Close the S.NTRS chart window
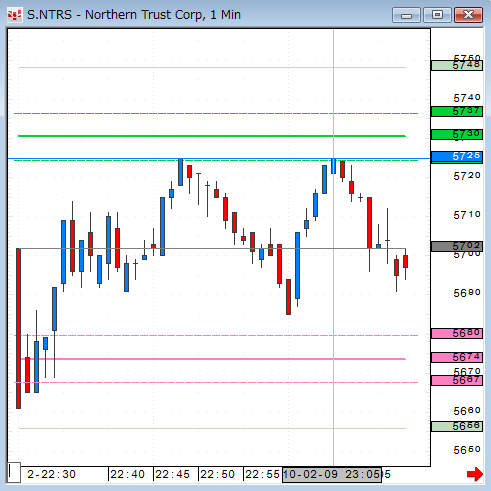Viewport: 491px width, 491px height. click(x=468, y=15)
